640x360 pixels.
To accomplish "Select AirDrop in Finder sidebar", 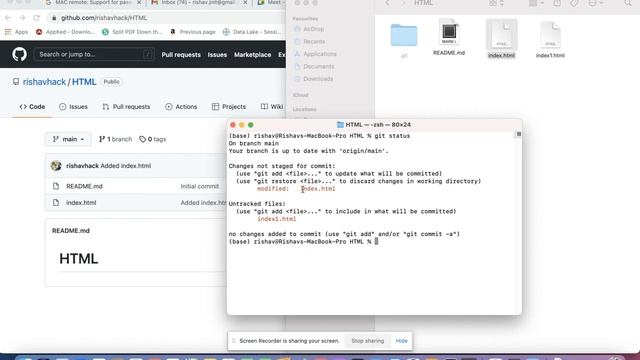I will [309, 29].
